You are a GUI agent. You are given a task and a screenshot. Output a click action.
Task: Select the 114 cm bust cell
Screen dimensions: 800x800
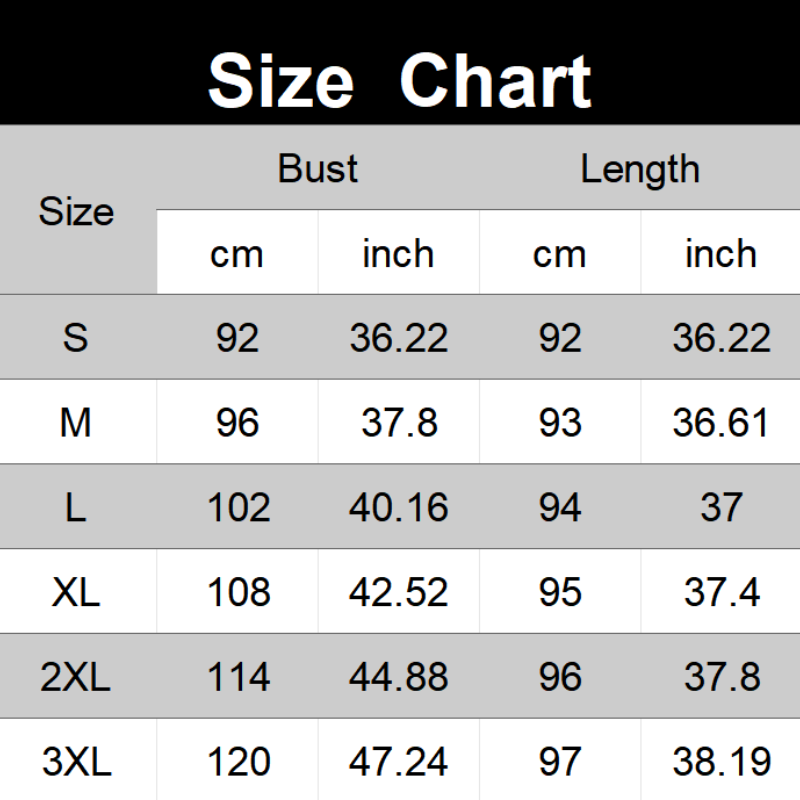pos(238,678)
